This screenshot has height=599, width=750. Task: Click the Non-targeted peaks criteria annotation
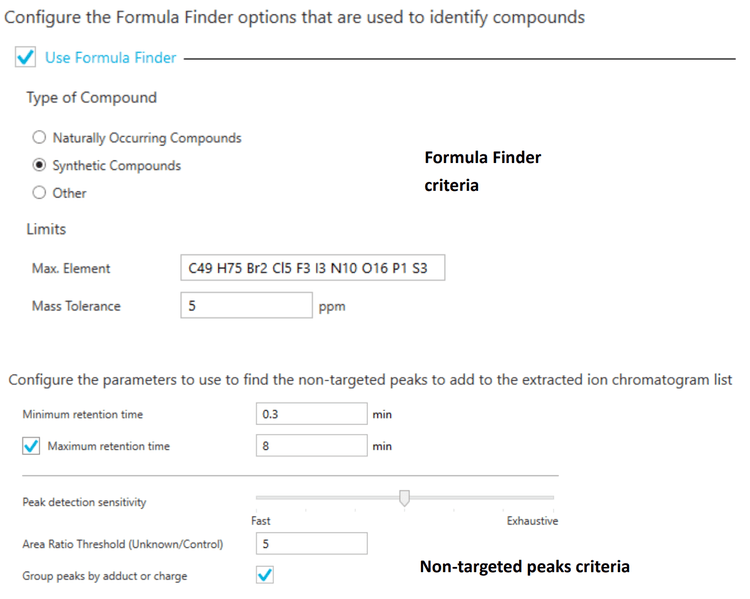pos(524,567)
